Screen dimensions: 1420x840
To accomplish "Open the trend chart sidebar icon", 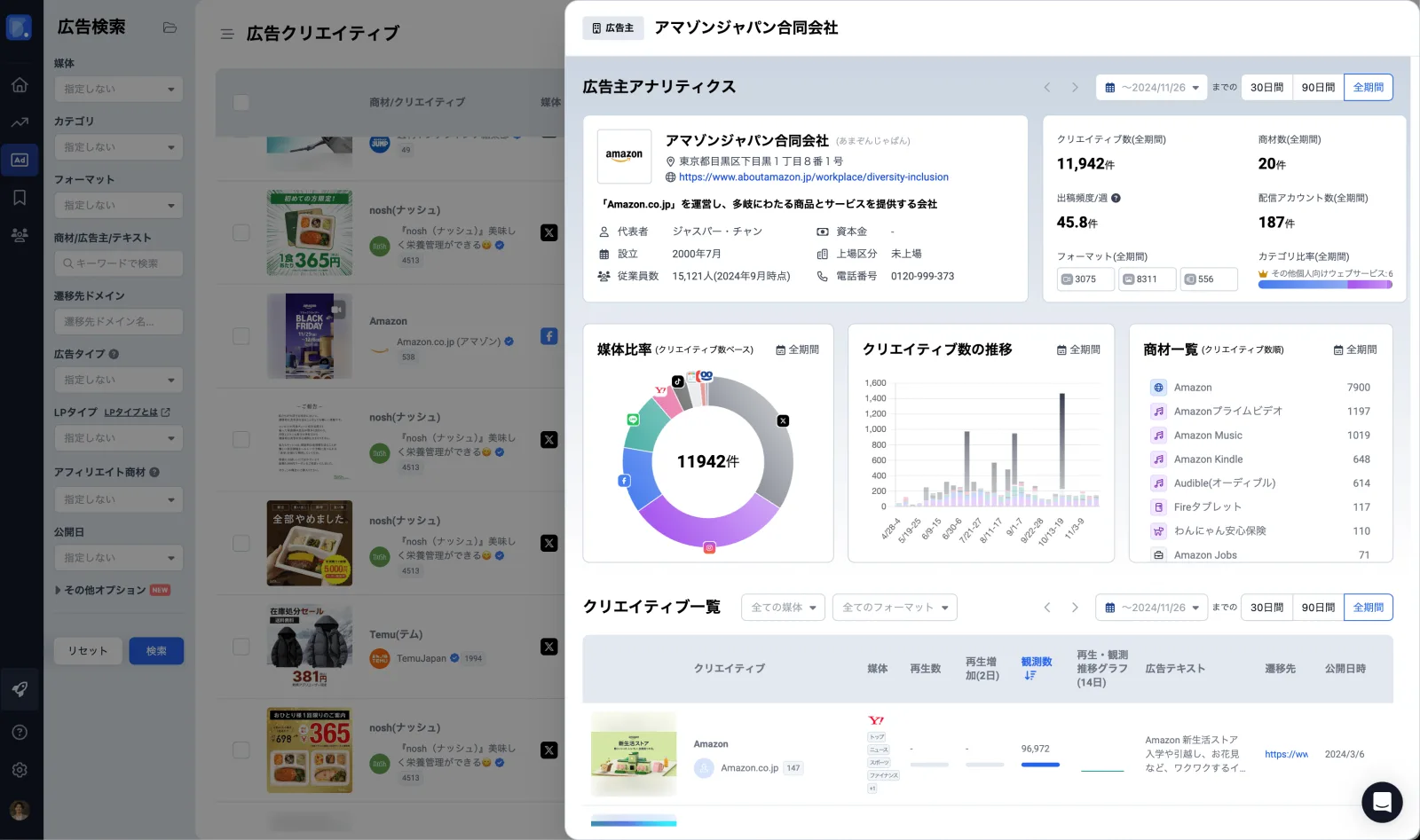I will click(20, 122).
